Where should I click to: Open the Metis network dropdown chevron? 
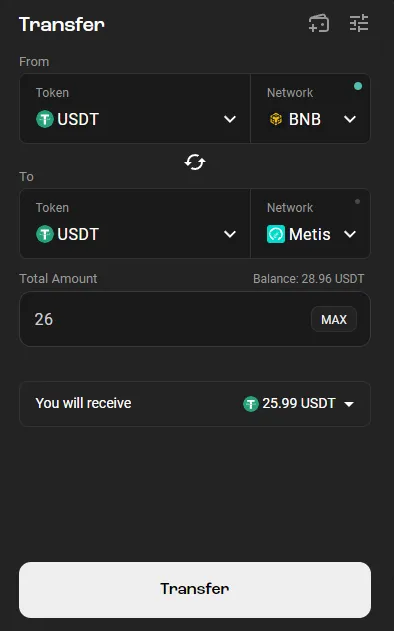pyautogui.click(x=350, y=234)
